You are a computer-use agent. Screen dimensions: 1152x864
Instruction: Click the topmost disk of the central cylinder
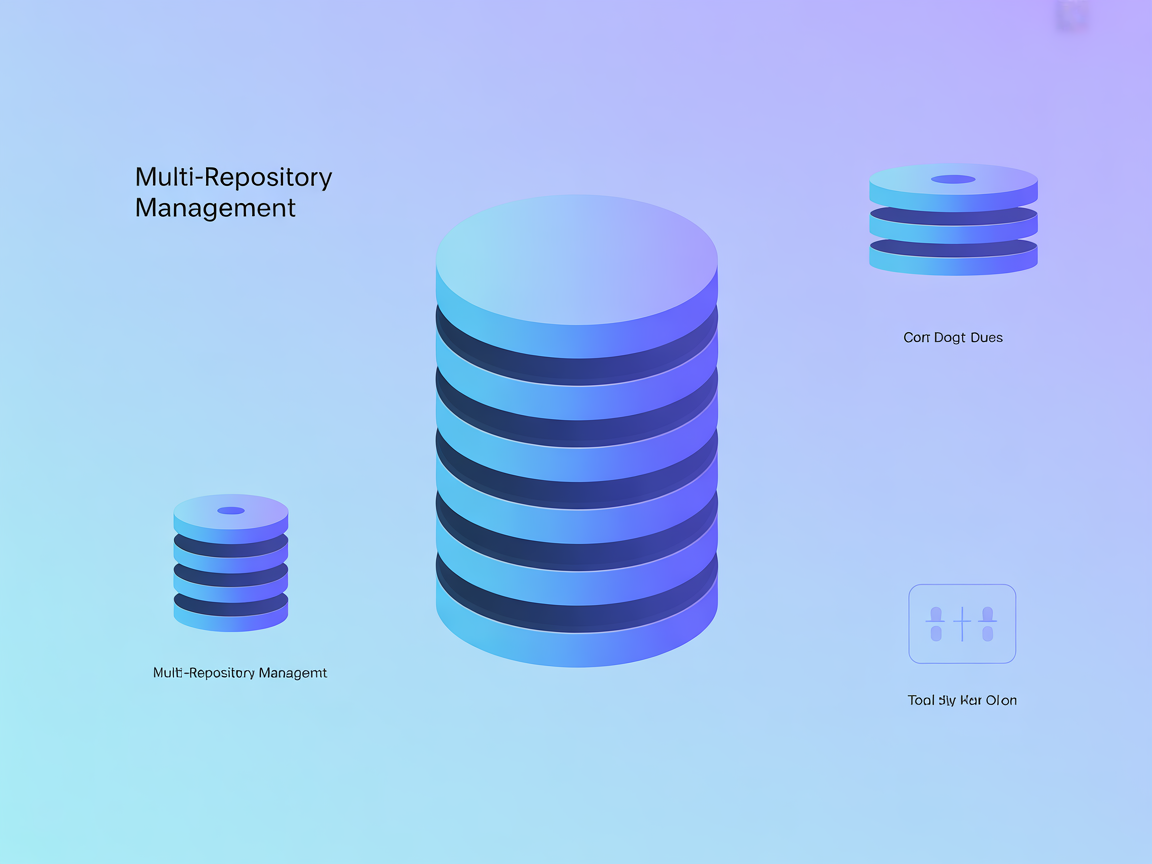576,255
